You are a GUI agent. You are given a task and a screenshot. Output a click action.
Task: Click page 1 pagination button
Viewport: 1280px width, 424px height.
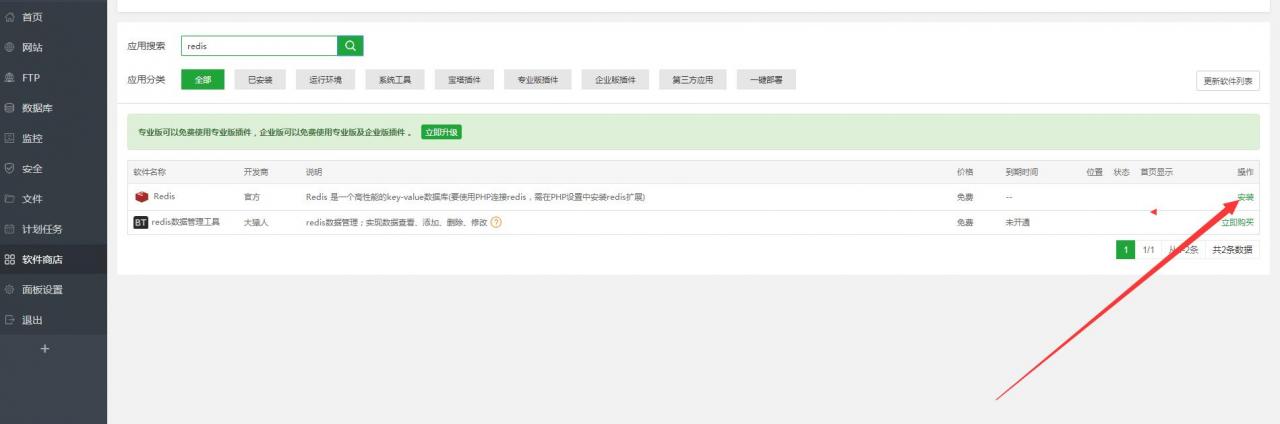1126,250
